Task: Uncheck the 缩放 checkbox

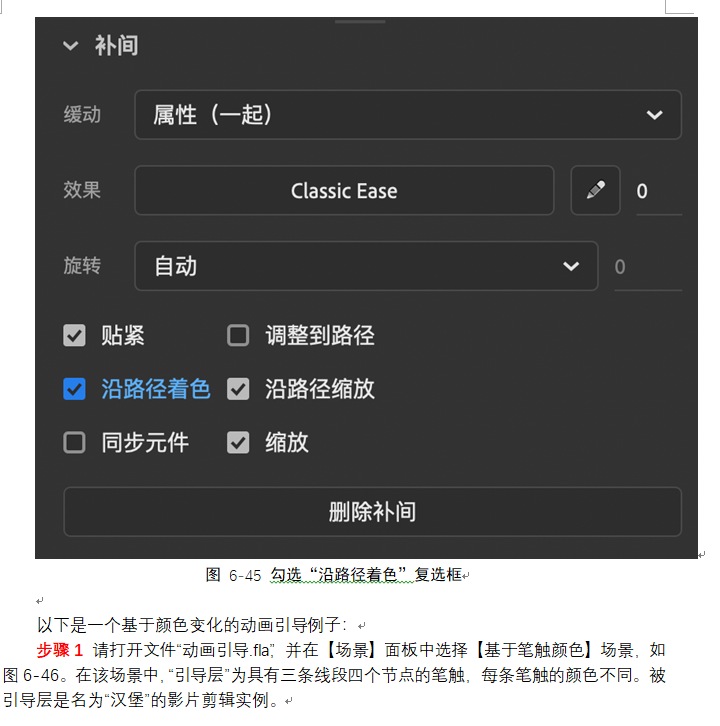Action: [x=238, y=443]
